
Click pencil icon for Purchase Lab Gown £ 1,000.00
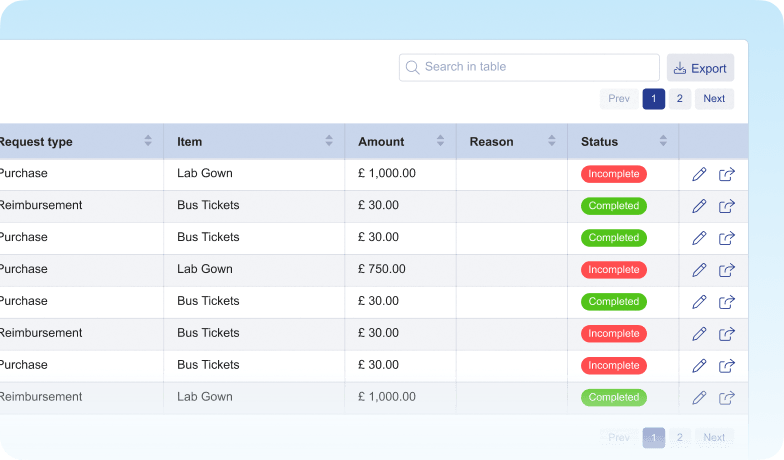699,174
